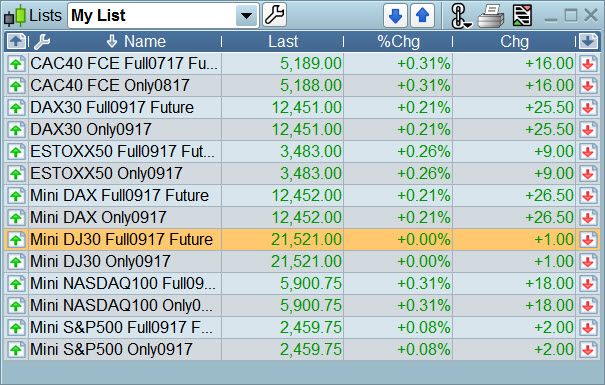Select Mini S&P500 Only0917 name
The height and width of the screenshot is (385, 605).
coord(112,350)
